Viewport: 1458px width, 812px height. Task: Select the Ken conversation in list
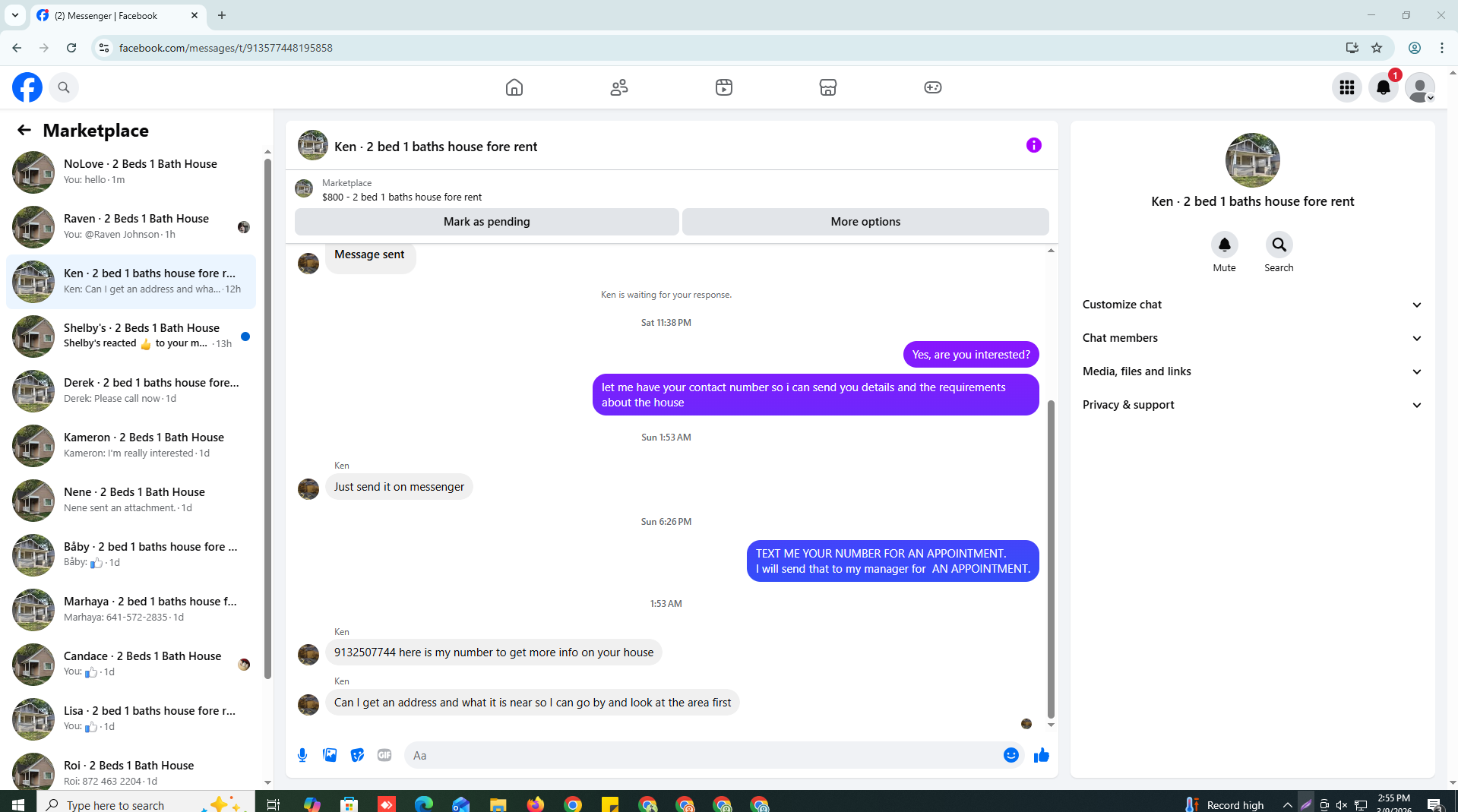[131, 281]
